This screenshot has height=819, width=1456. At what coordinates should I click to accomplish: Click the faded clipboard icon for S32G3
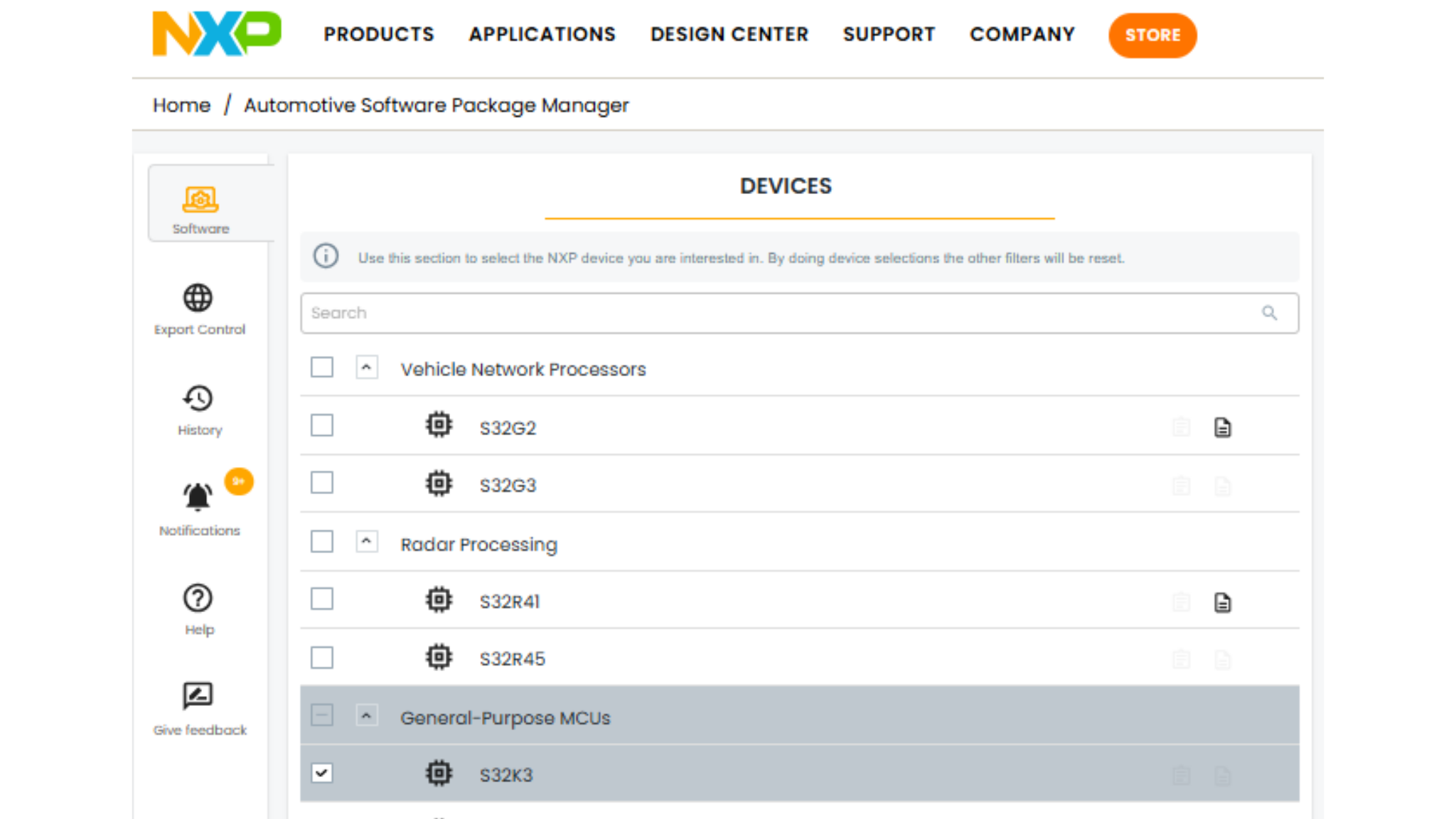(x=1181, y=486)
